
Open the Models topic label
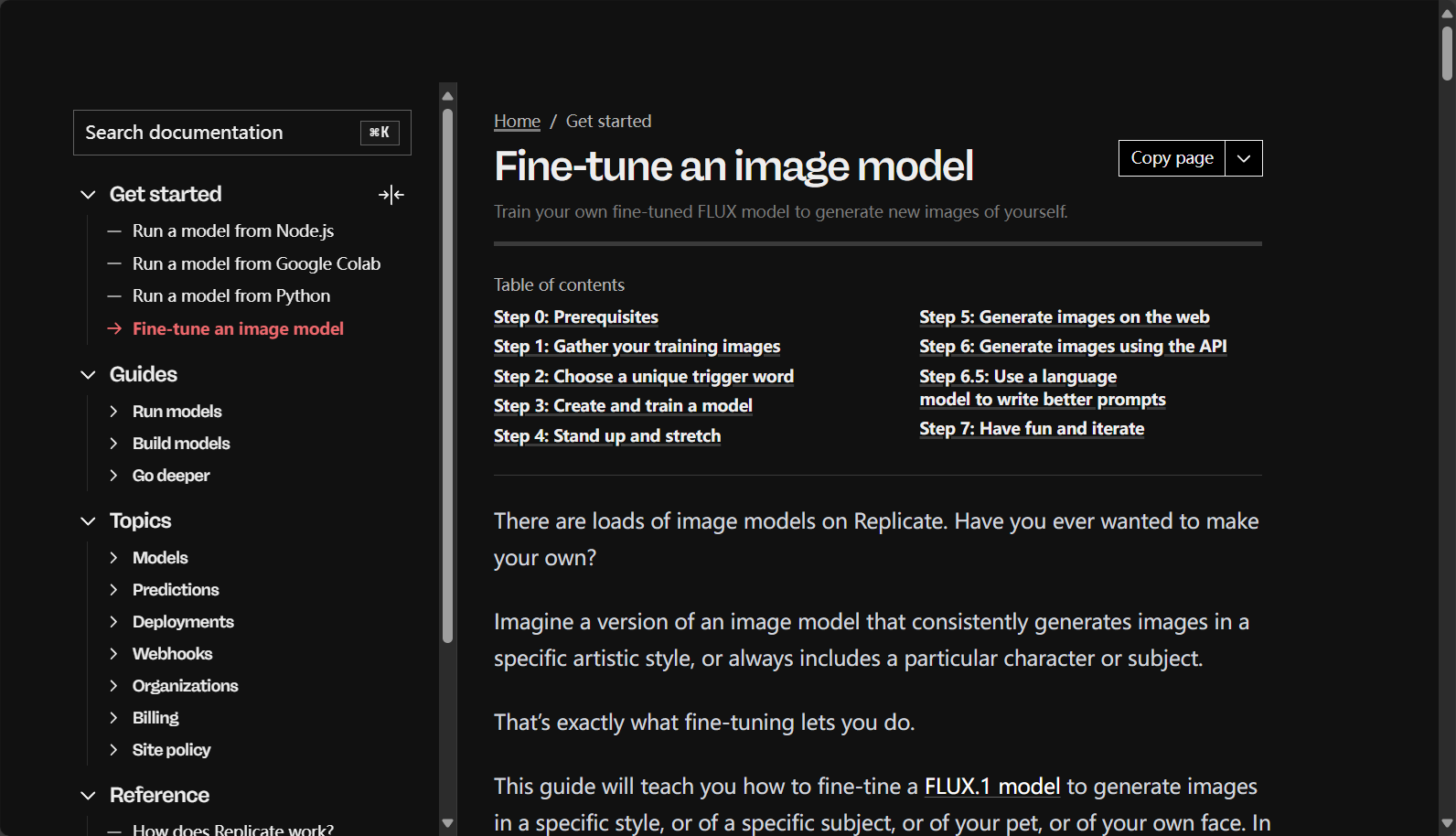pyautogui.click(x=160, y=558)
